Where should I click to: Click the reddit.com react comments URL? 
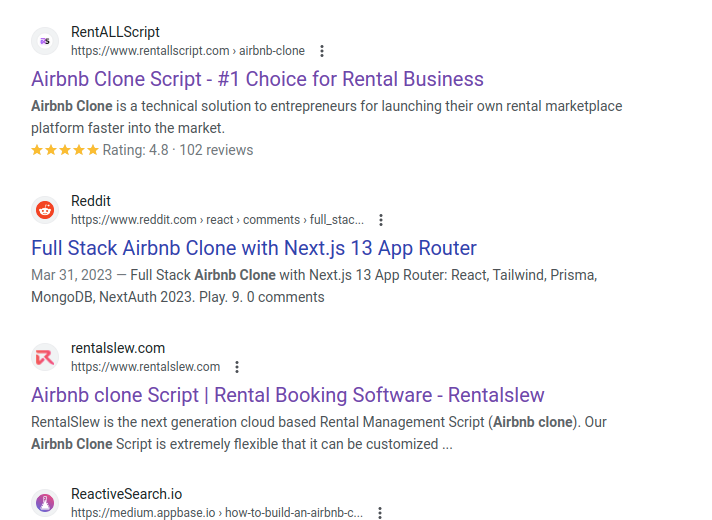coord(218,220)
